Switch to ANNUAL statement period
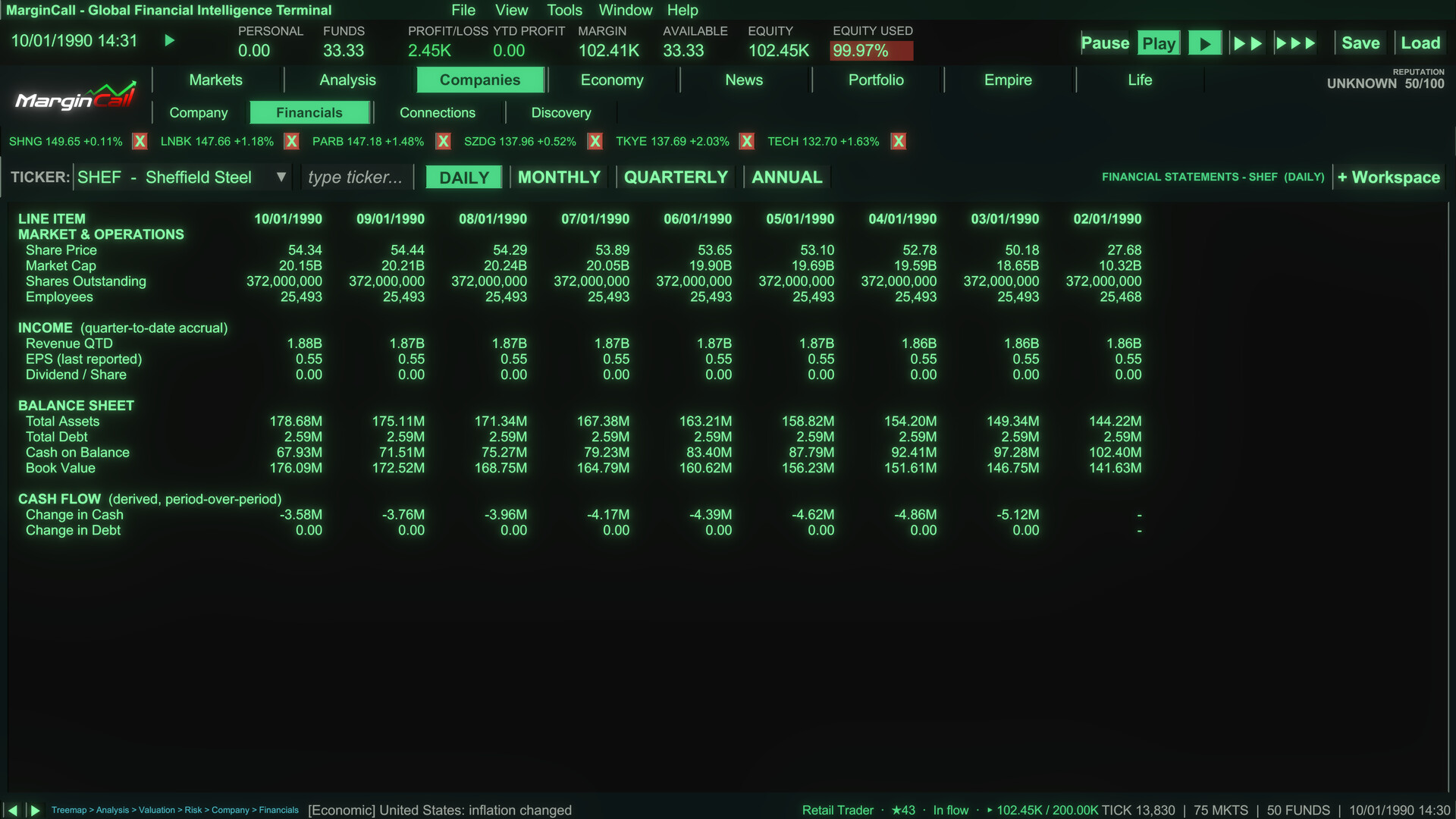Image resolution: width=1456 pixels, height=819 pixels. click(x=787, y=177)
